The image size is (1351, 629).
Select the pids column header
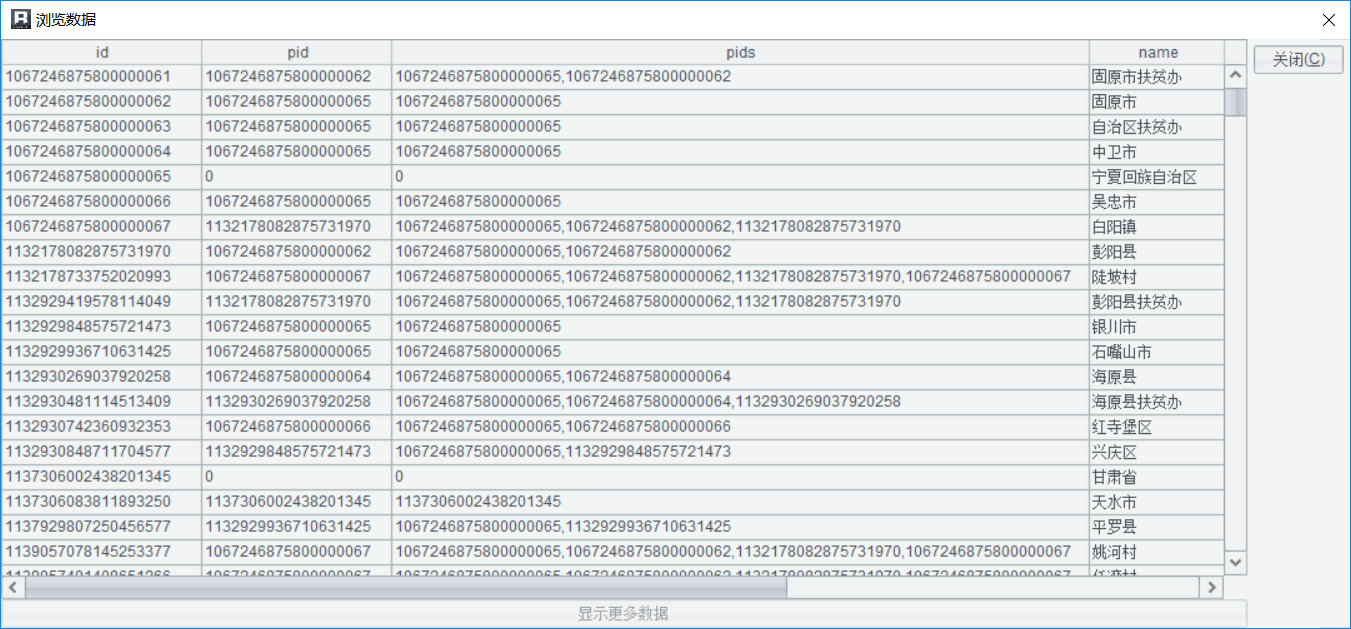[741, 52]
